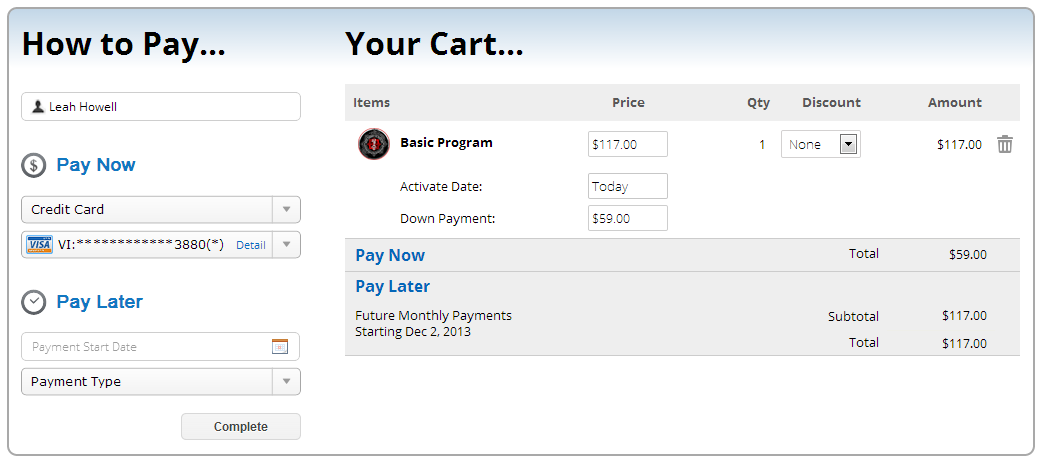Click the dollar sign Pay Now icon
The height and width of the screenshot is (463, 1042).
point(34,166)
